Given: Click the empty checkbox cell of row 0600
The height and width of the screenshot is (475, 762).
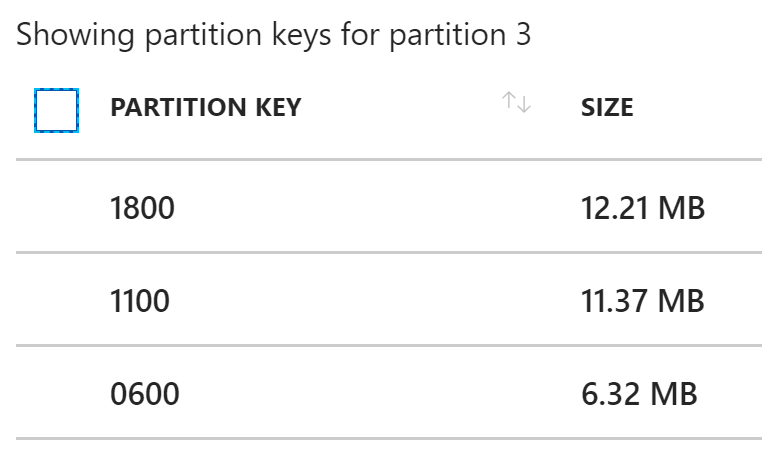Looking at the screenshot, I should [56, 392].
